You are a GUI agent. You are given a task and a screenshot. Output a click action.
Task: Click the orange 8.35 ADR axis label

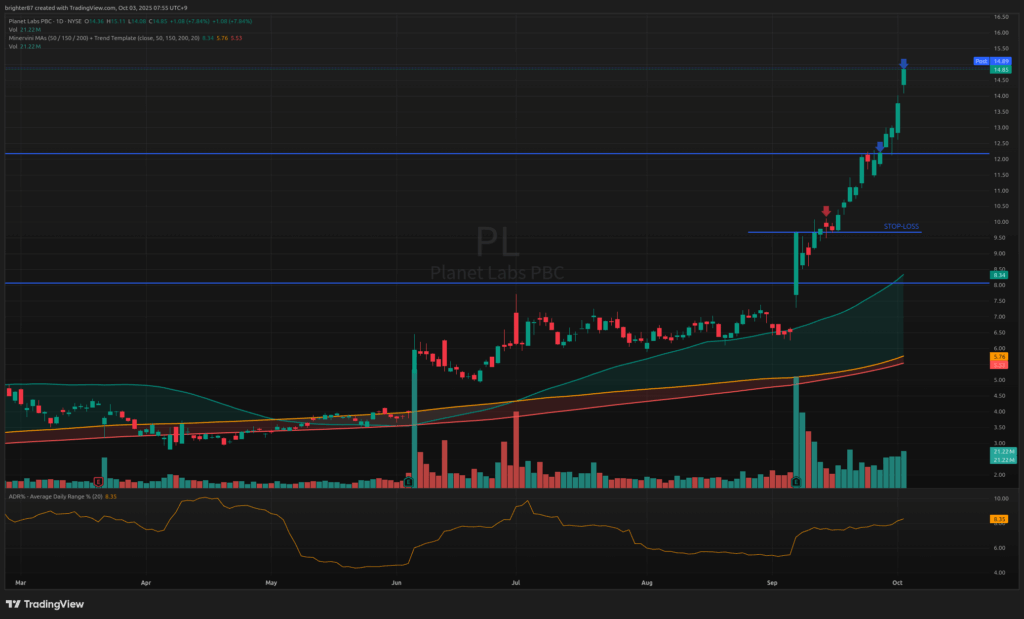[x=999, y=519]
